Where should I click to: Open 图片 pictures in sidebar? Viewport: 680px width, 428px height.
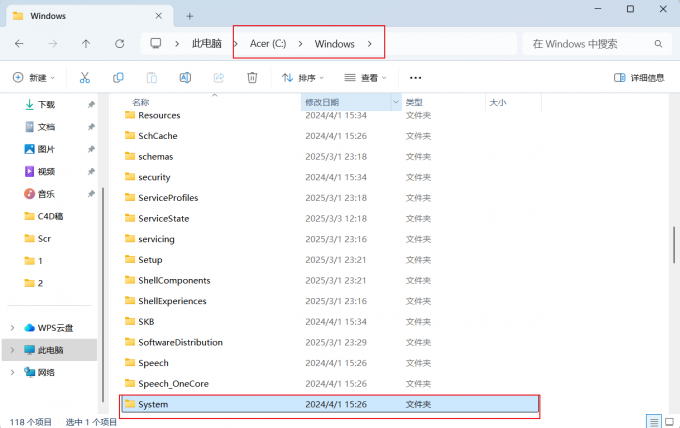[x=46, y=149]
